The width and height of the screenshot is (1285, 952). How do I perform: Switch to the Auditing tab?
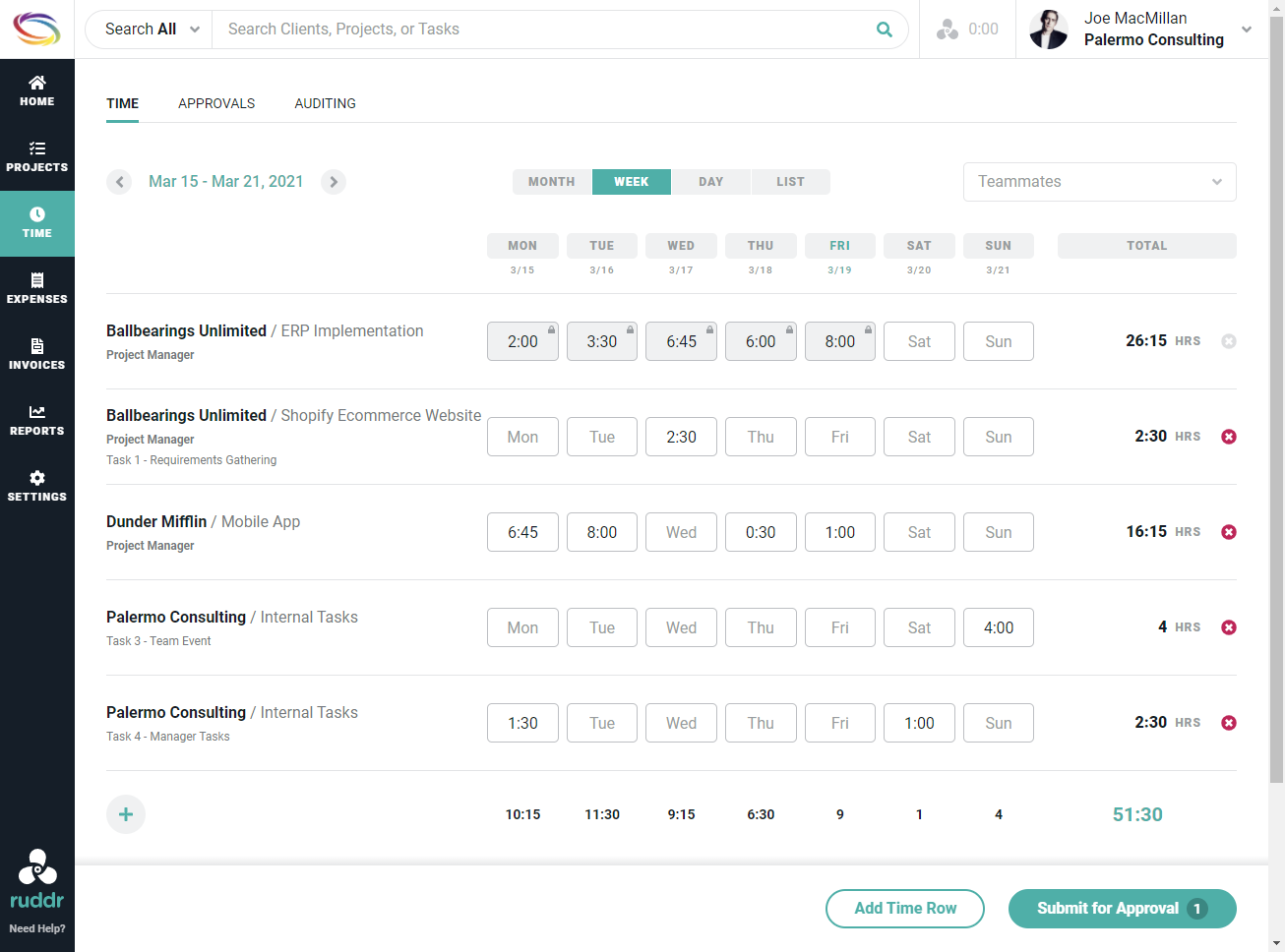pos(326,103)
